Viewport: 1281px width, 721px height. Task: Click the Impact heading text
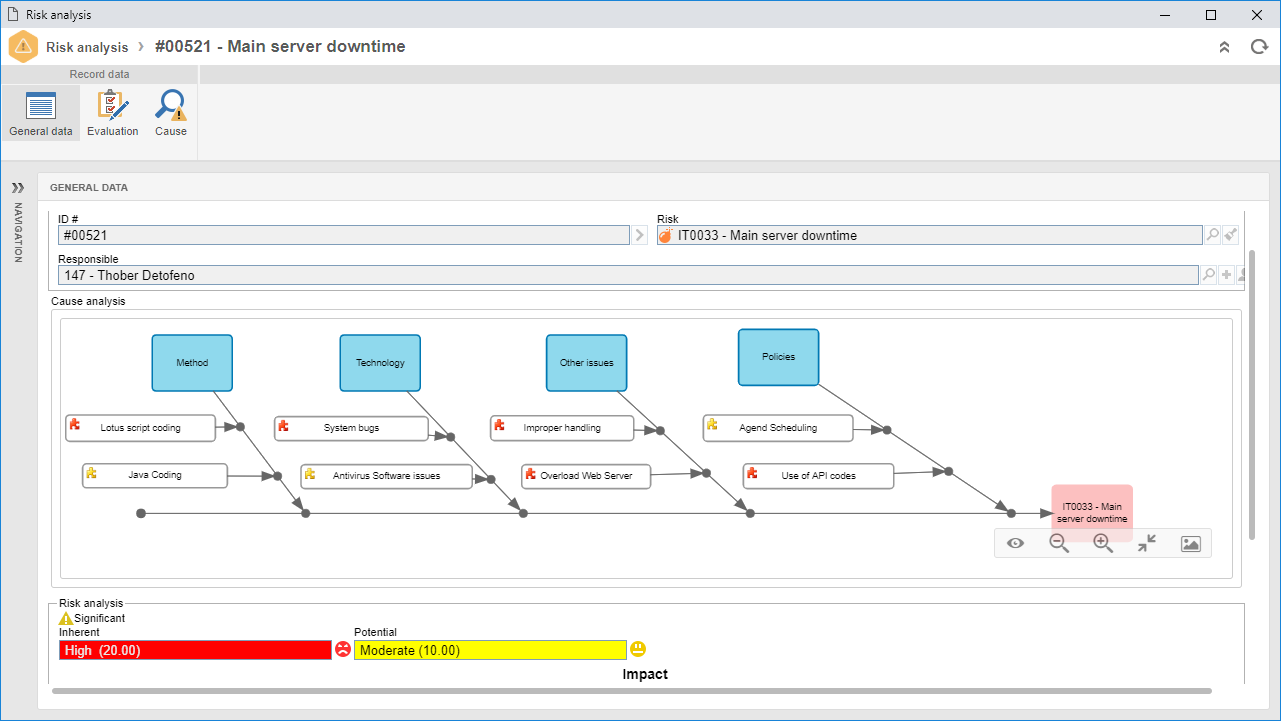click(645, 674)
